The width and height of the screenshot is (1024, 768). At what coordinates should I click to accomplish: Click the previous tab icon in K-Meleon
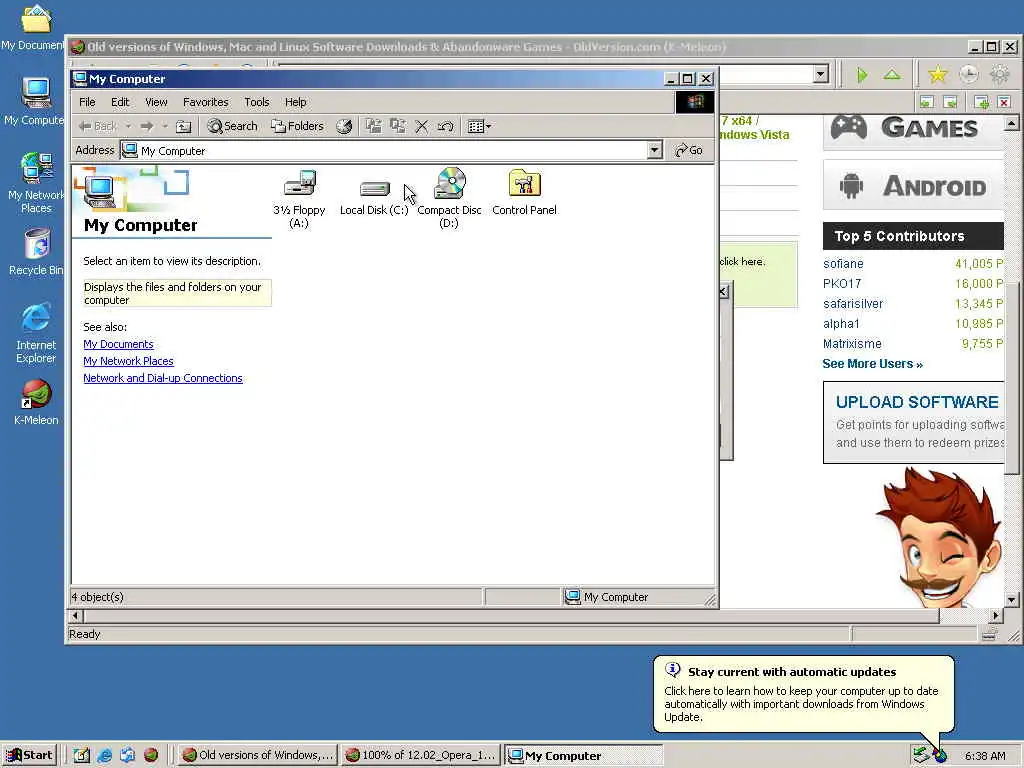pos(926,102)
